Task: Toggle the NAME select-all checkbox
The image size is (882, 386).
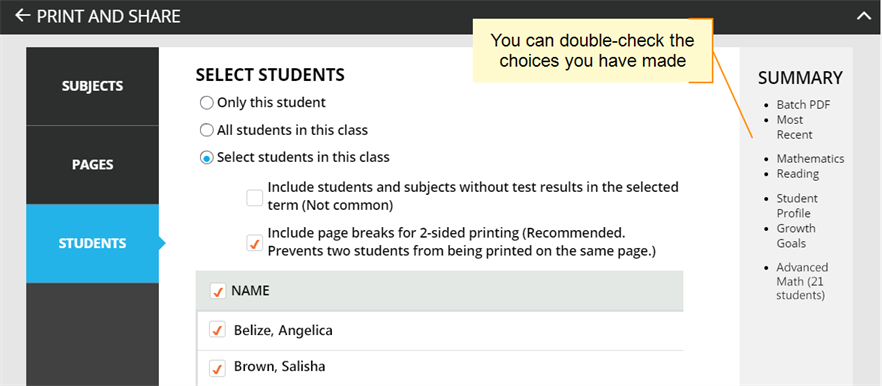Action: (x=217, y=291)
